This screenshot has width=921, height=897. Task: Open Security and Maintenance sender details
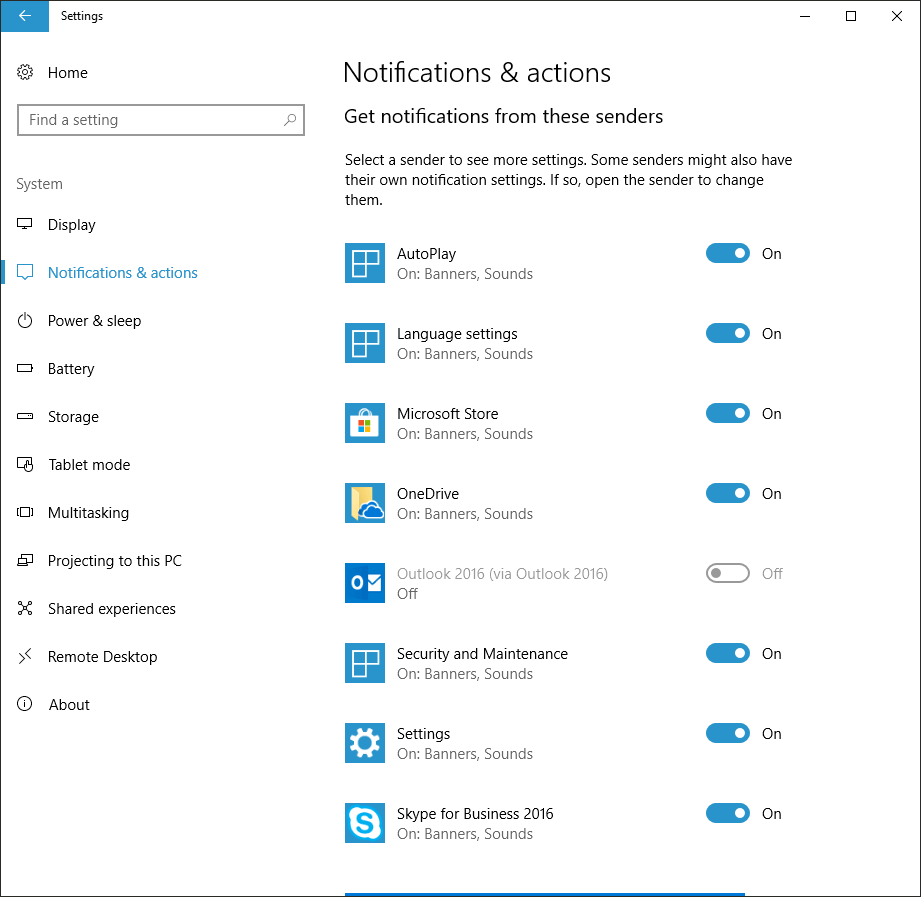pyautogui.click(x=482, y=654)
